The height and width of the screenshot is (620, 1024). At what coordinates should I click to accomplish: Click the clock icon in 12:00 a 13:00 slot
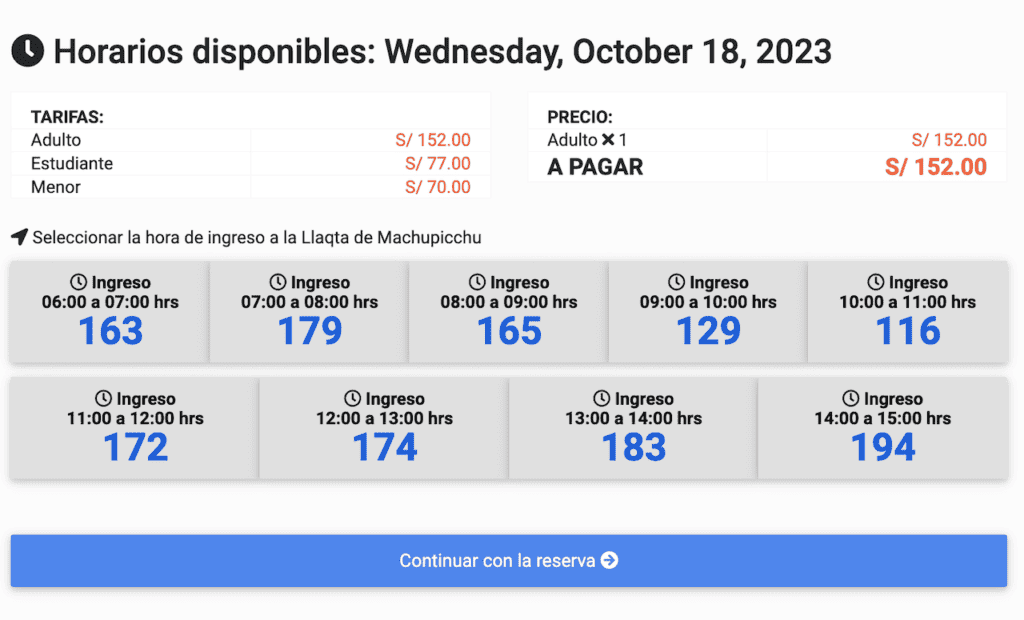[x=353, y=398]
